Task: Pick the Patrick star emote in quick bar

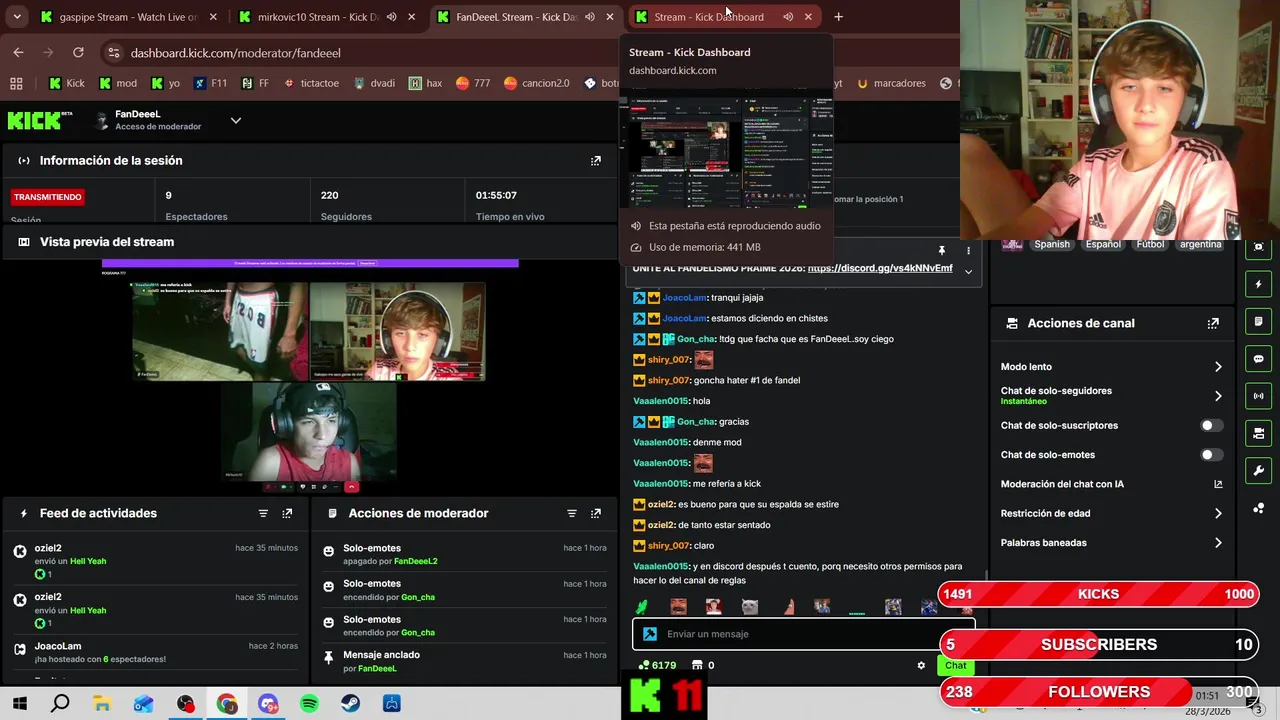Action: click(x=789, y=607)
